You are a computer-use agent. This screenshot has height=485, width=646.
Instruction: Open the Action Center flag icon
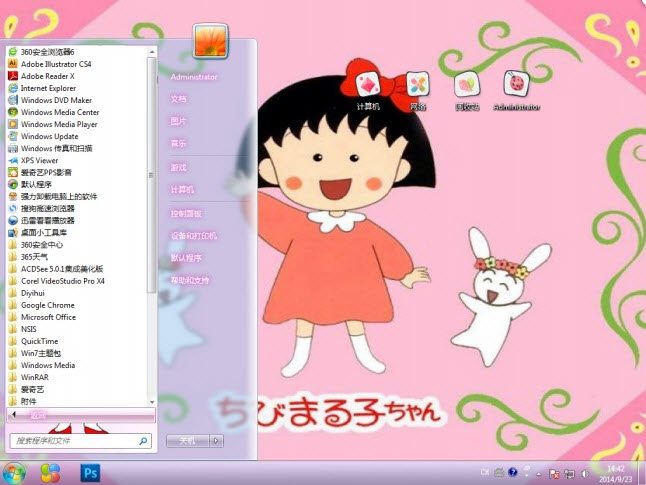[554, 474]
